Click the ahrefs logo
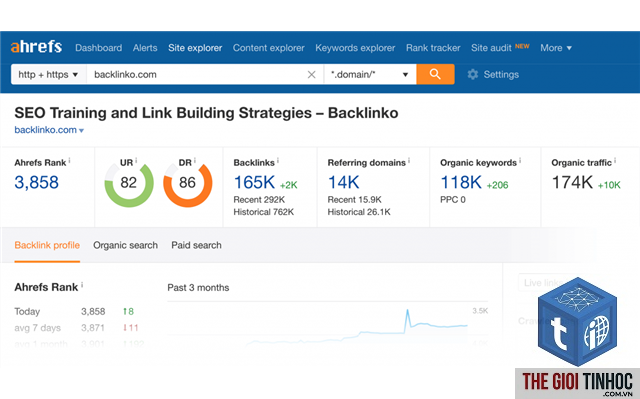 click(x=36, y=47)
